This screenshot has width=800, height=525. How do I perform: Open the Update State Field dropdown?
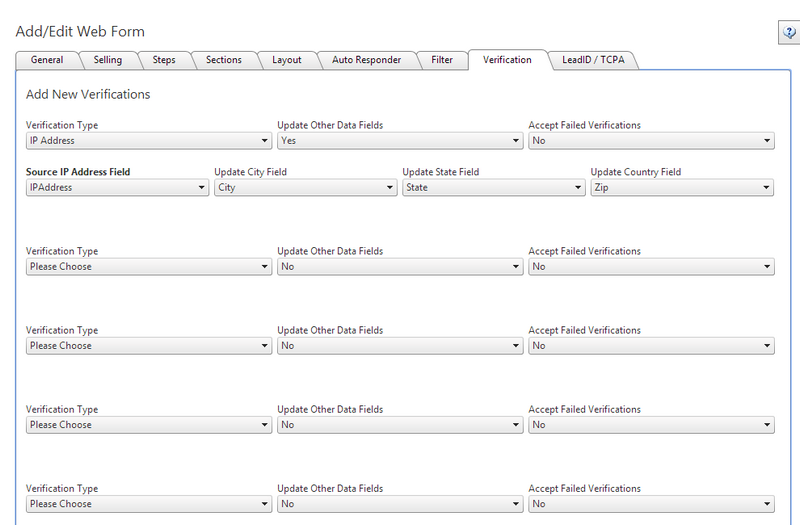coord(493,187)
